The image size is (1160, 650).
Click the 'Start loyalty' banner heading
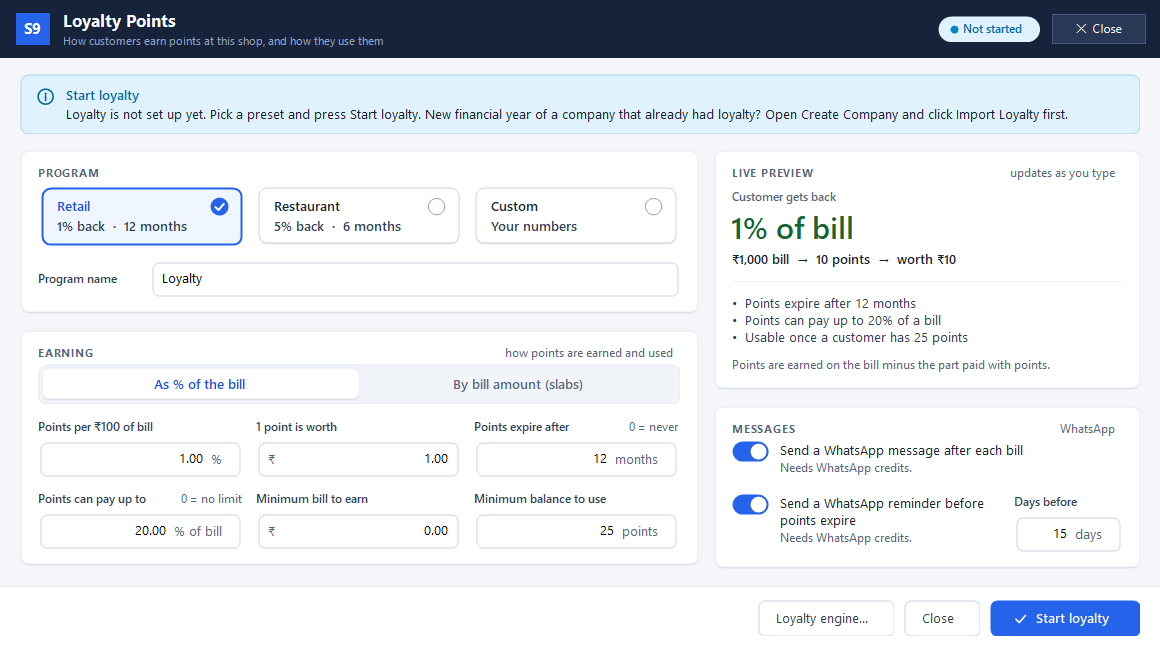[102, 95]
